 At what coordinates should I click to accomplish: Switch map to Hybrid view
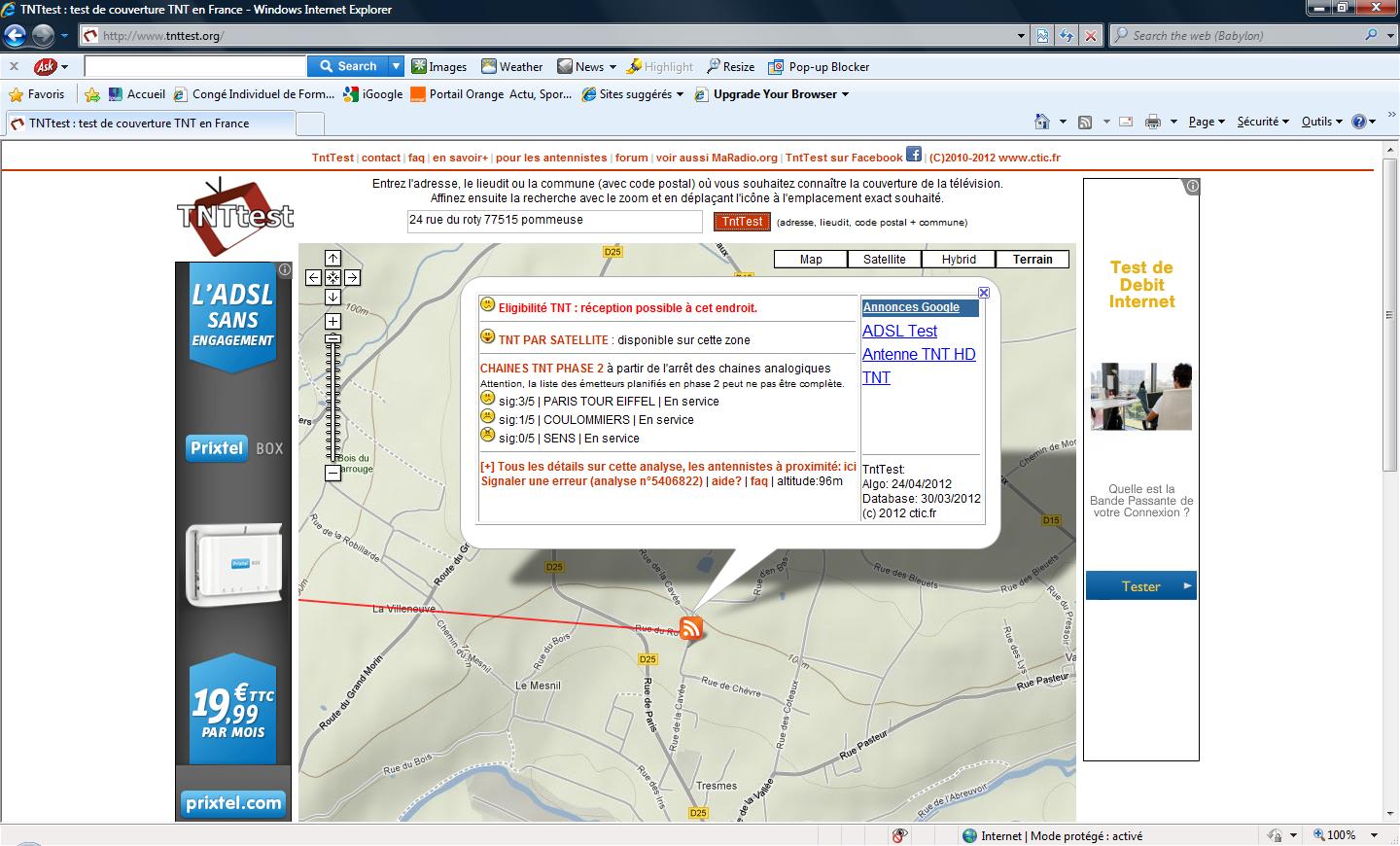click(x=959, y=260)
